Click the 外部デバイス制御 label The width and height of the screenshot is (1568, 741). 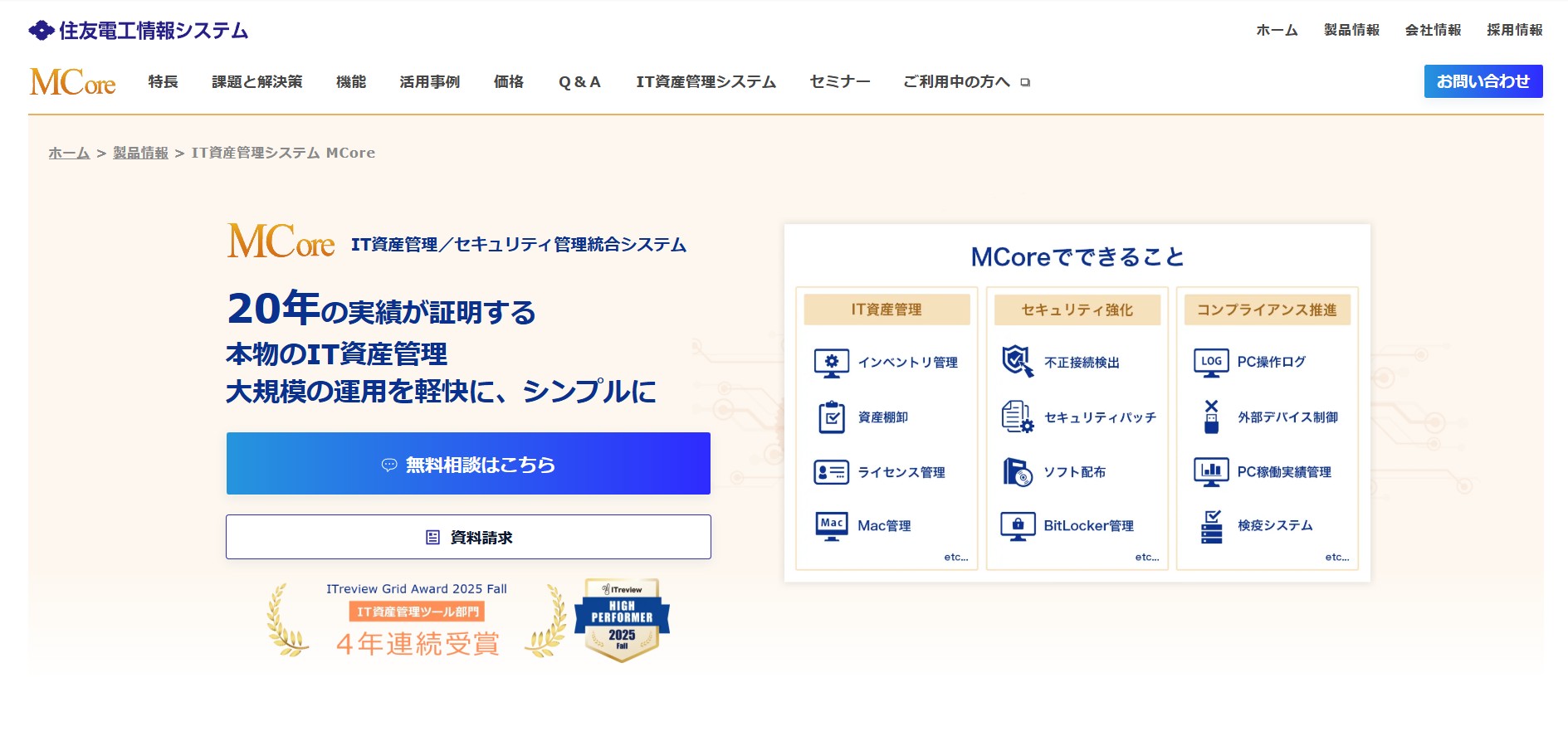[x=1288, y=417]
